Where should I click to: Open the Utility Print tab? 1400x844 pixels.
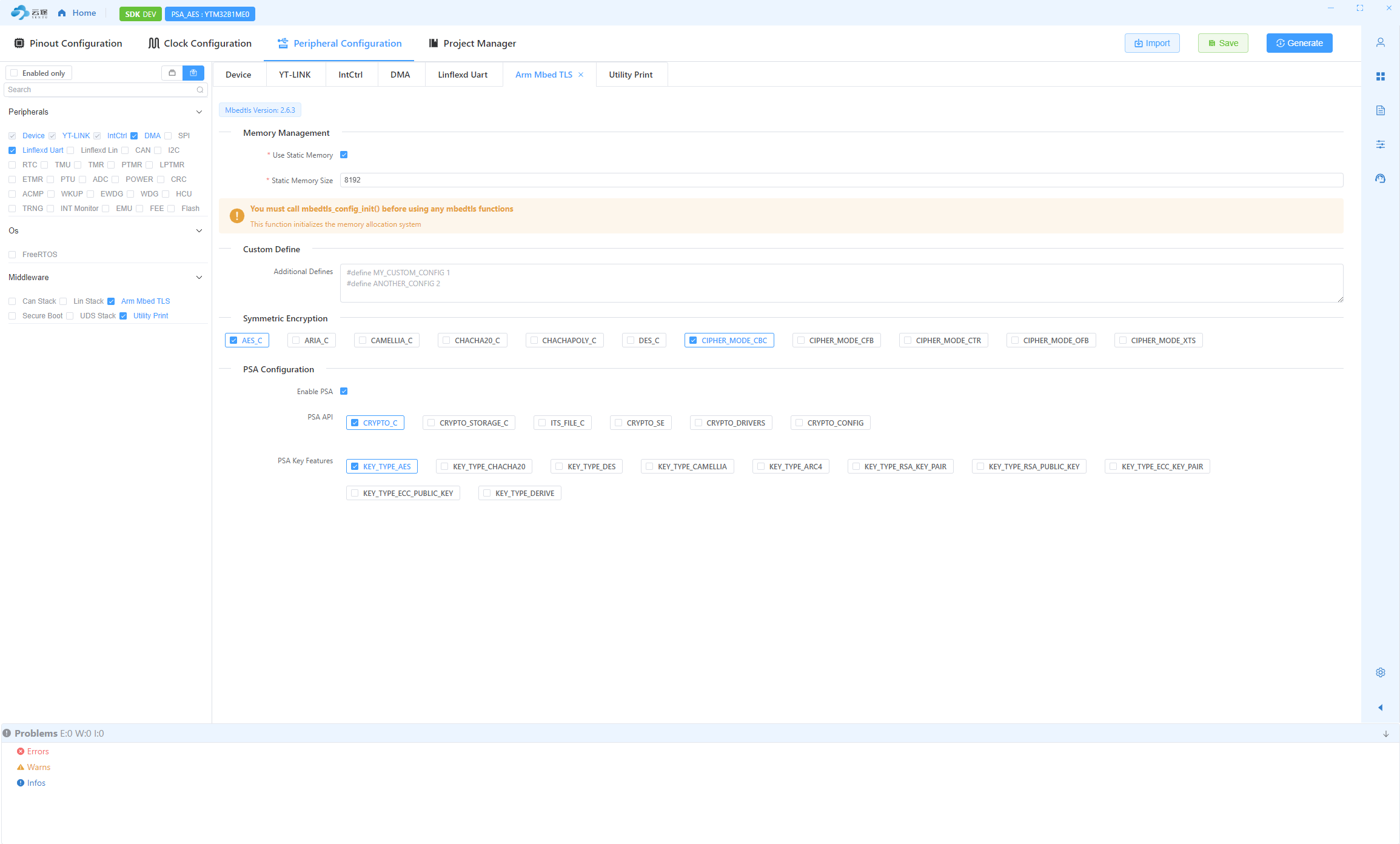point(631,75)
